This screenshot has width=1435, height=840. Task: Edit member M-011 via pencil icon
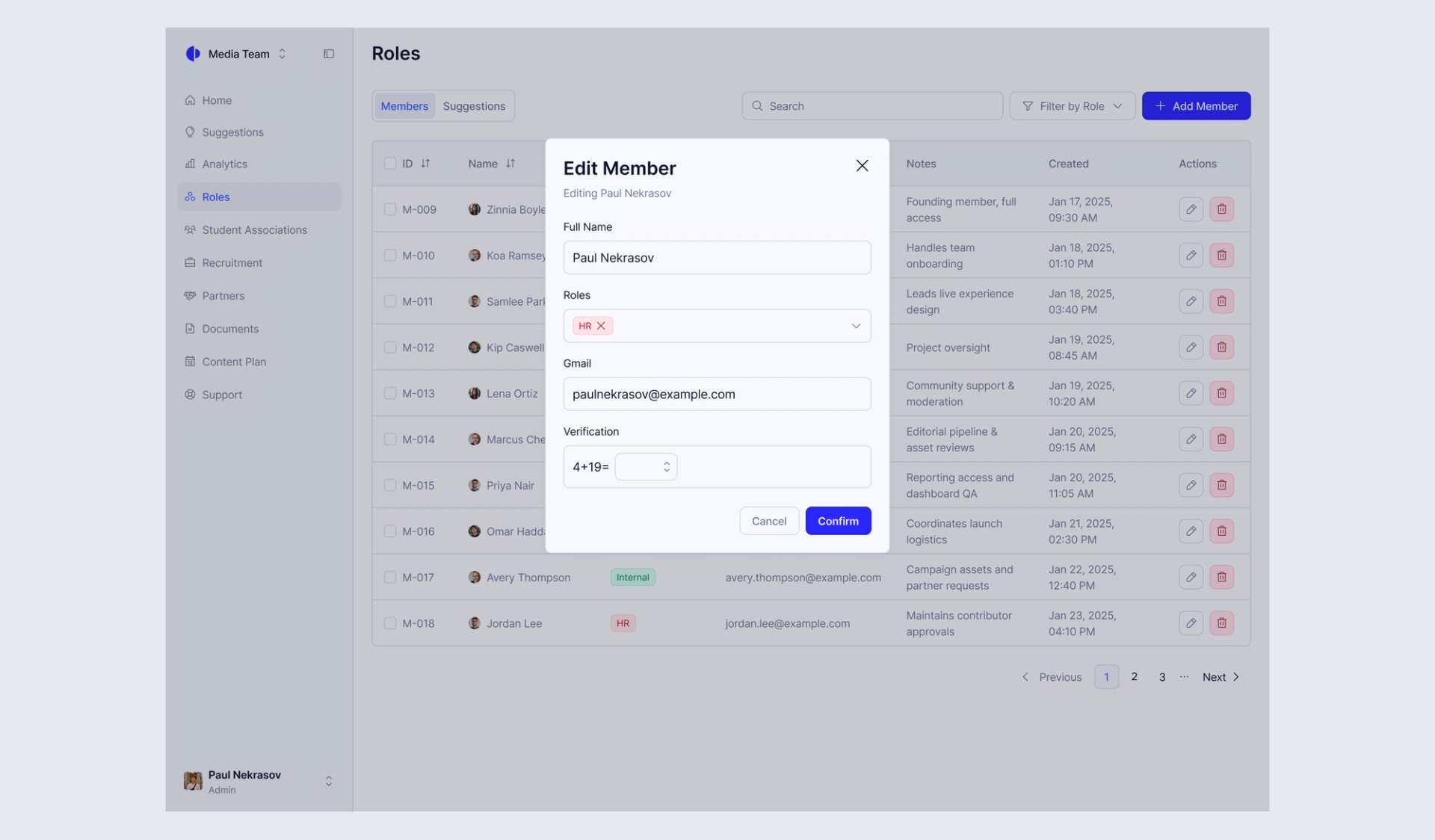click(x=1191, y=301)
